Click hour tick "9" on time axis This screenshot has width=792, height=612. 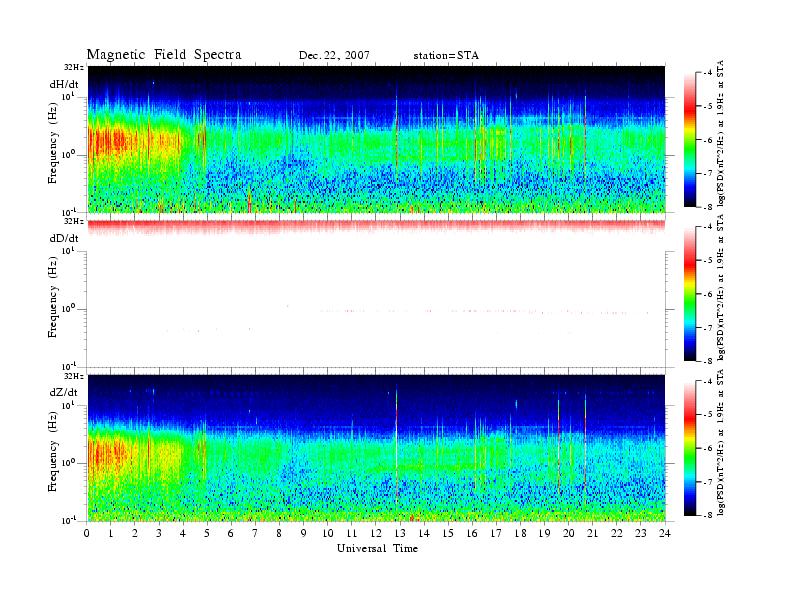click(304, 533)
